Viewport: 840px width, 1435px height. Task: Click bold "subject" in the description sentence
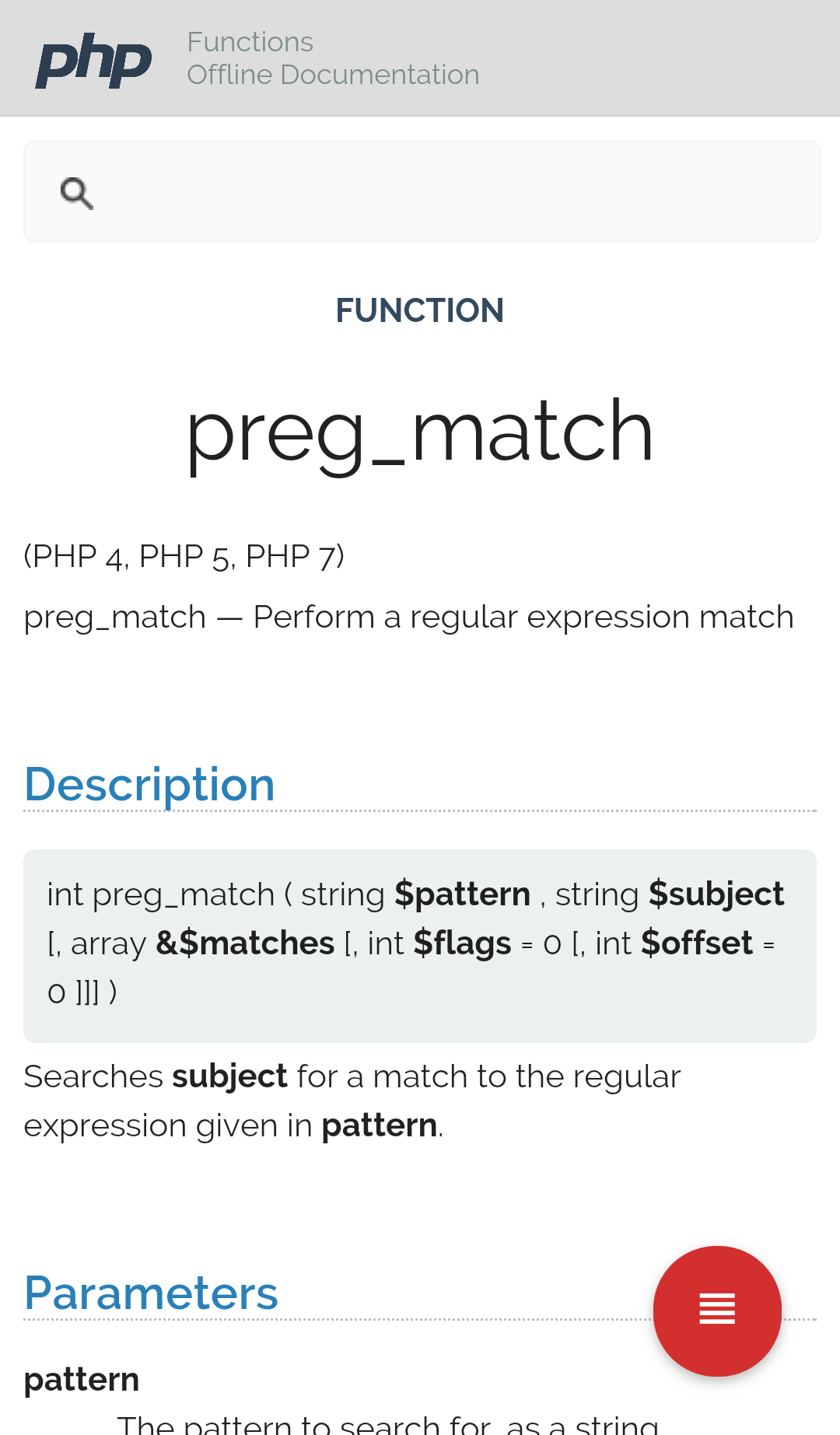pos(229,1077)
